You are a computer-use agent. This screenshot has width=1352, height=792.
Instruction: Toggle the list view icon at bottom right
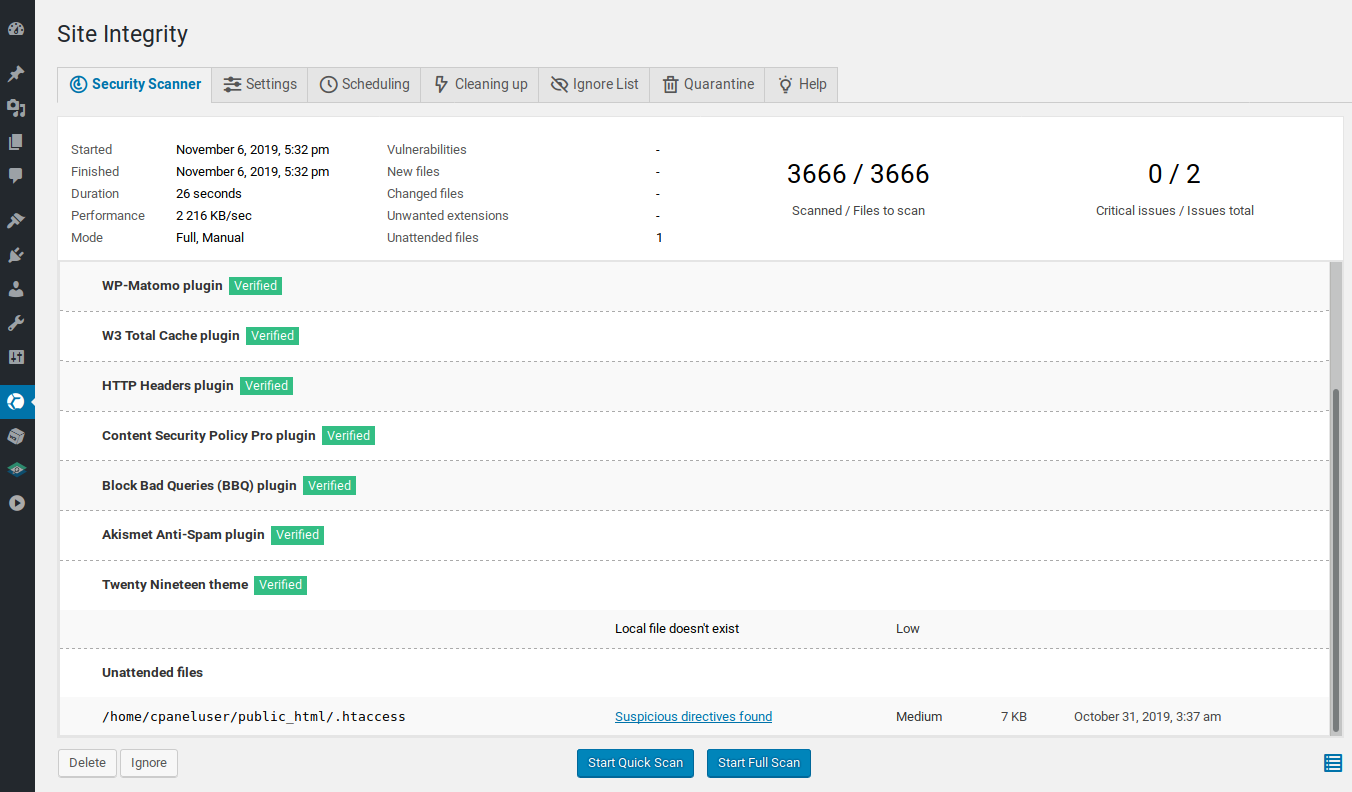point(1332,763)
